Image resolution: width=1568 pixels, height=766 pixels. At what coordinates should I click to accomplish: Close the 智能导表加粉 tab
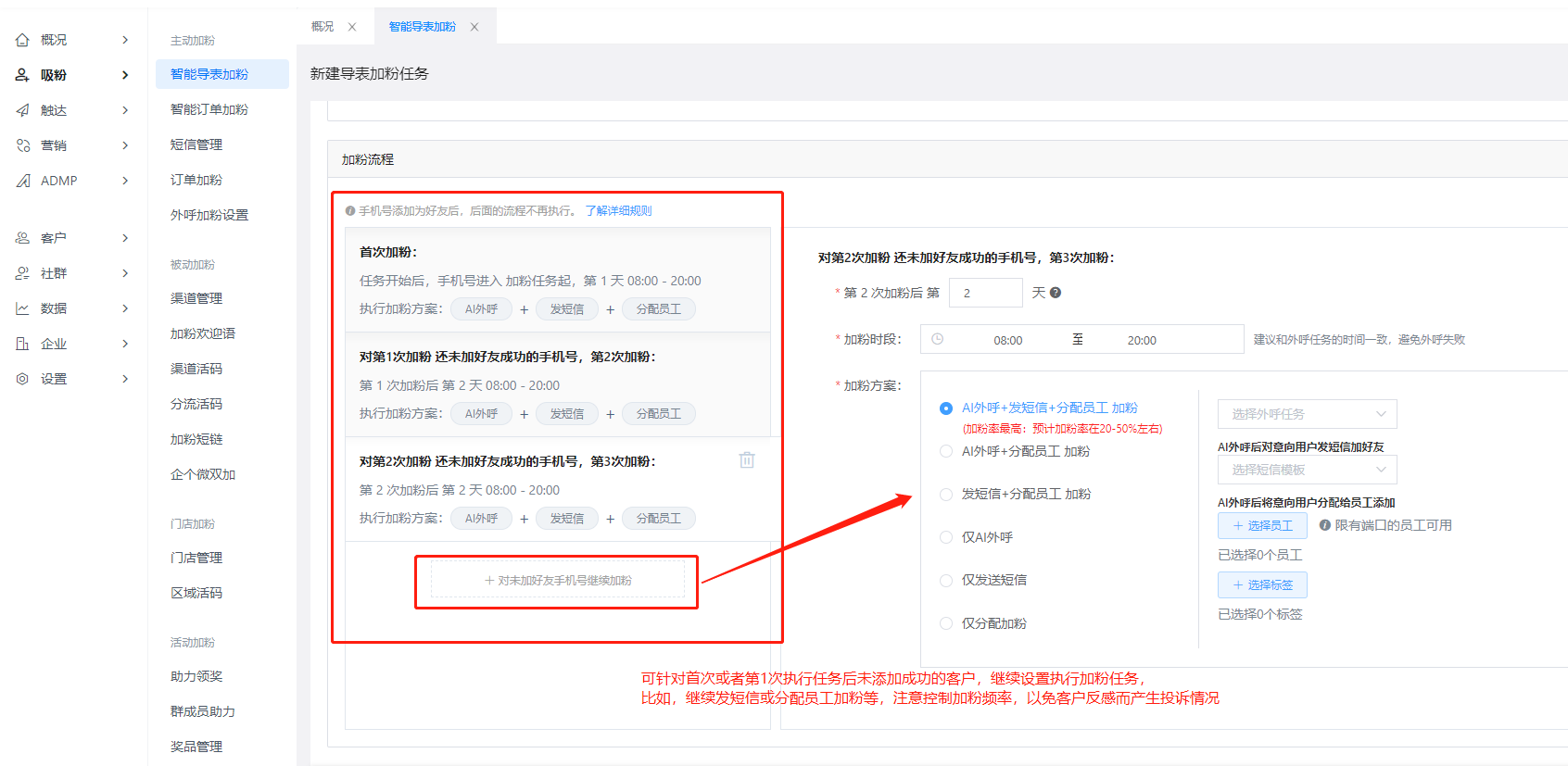click(474, 27)
